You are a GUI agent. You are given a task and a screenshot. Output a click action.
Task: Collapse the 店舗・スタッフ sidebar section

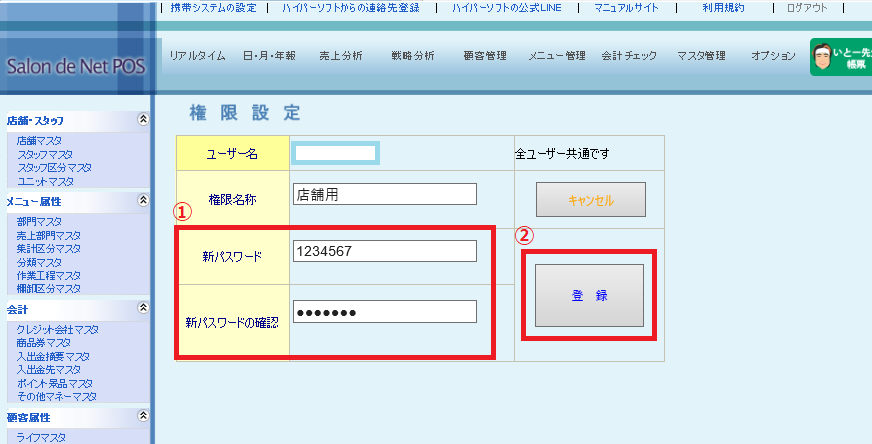click(143, 119)
